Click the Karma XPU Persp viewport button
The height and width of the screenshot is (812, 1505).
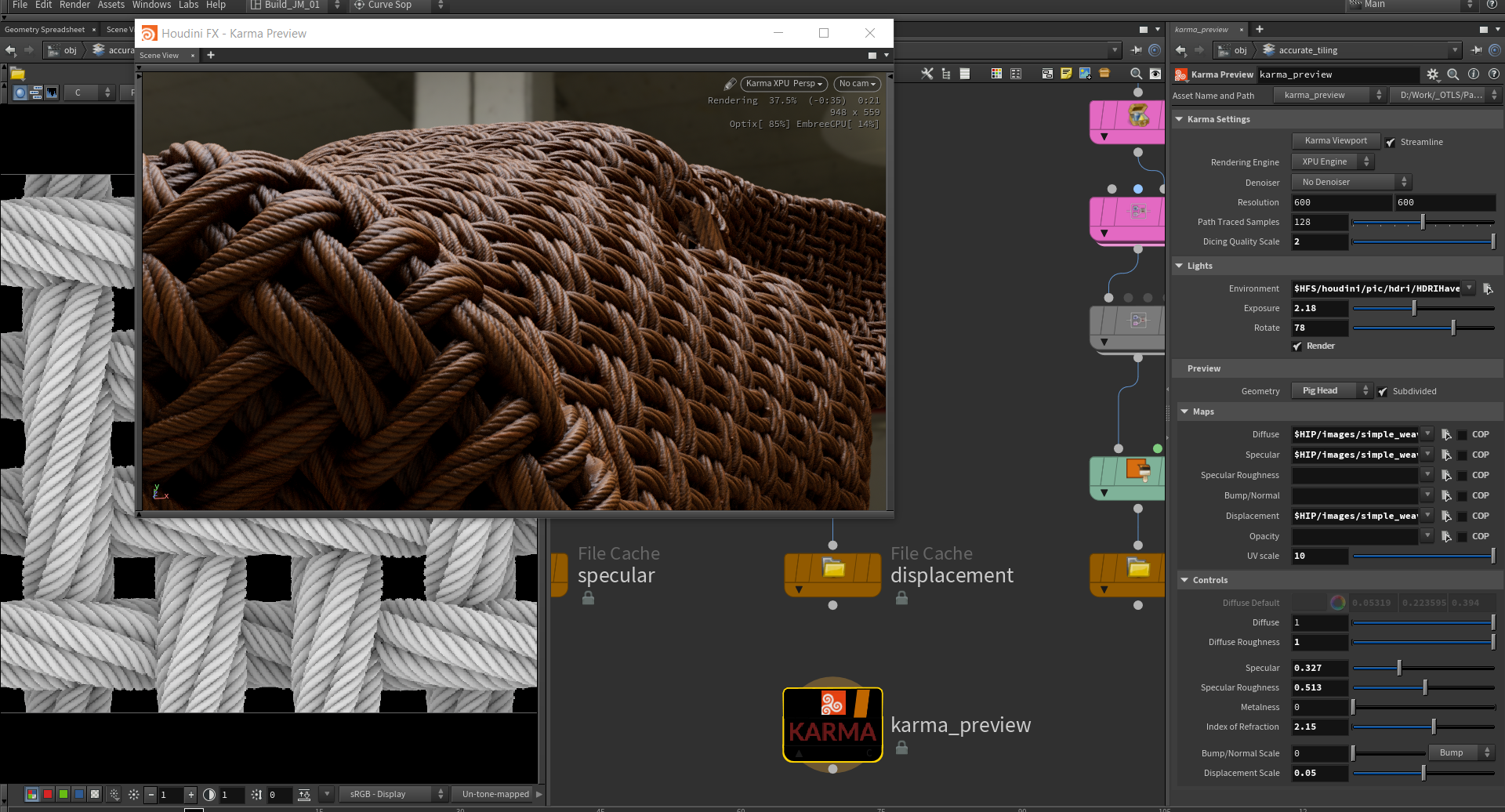pos(784,84)
